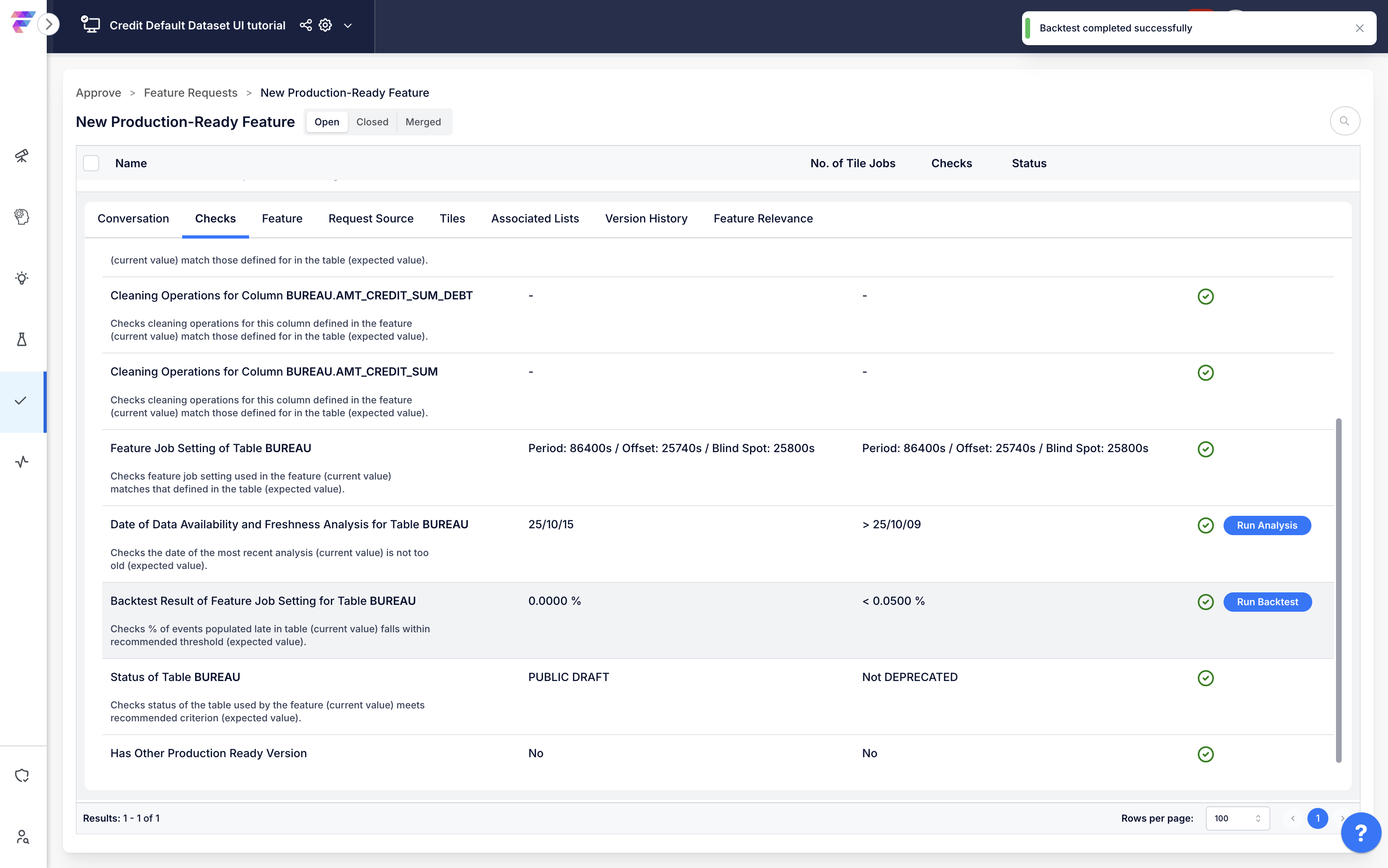The width and height of the screenshot is (1388, 868).
Task: Click the lightbulb icon in the sidebar
Action: pyautogui.click(x=22, y=278)
